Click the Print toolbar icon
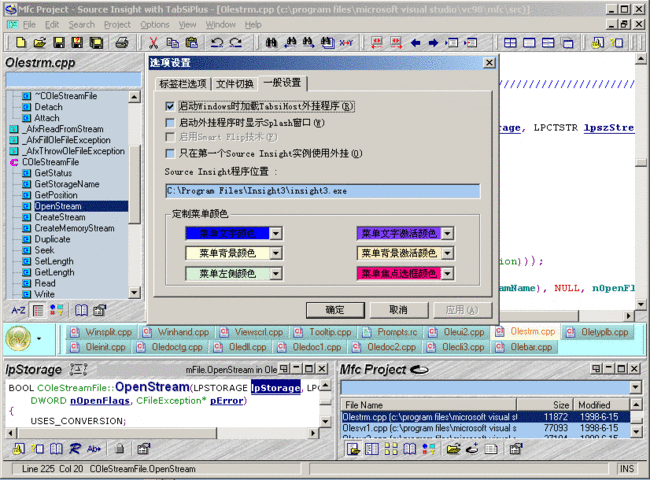The height and width of the screenshot is (480, 650). 121,42
